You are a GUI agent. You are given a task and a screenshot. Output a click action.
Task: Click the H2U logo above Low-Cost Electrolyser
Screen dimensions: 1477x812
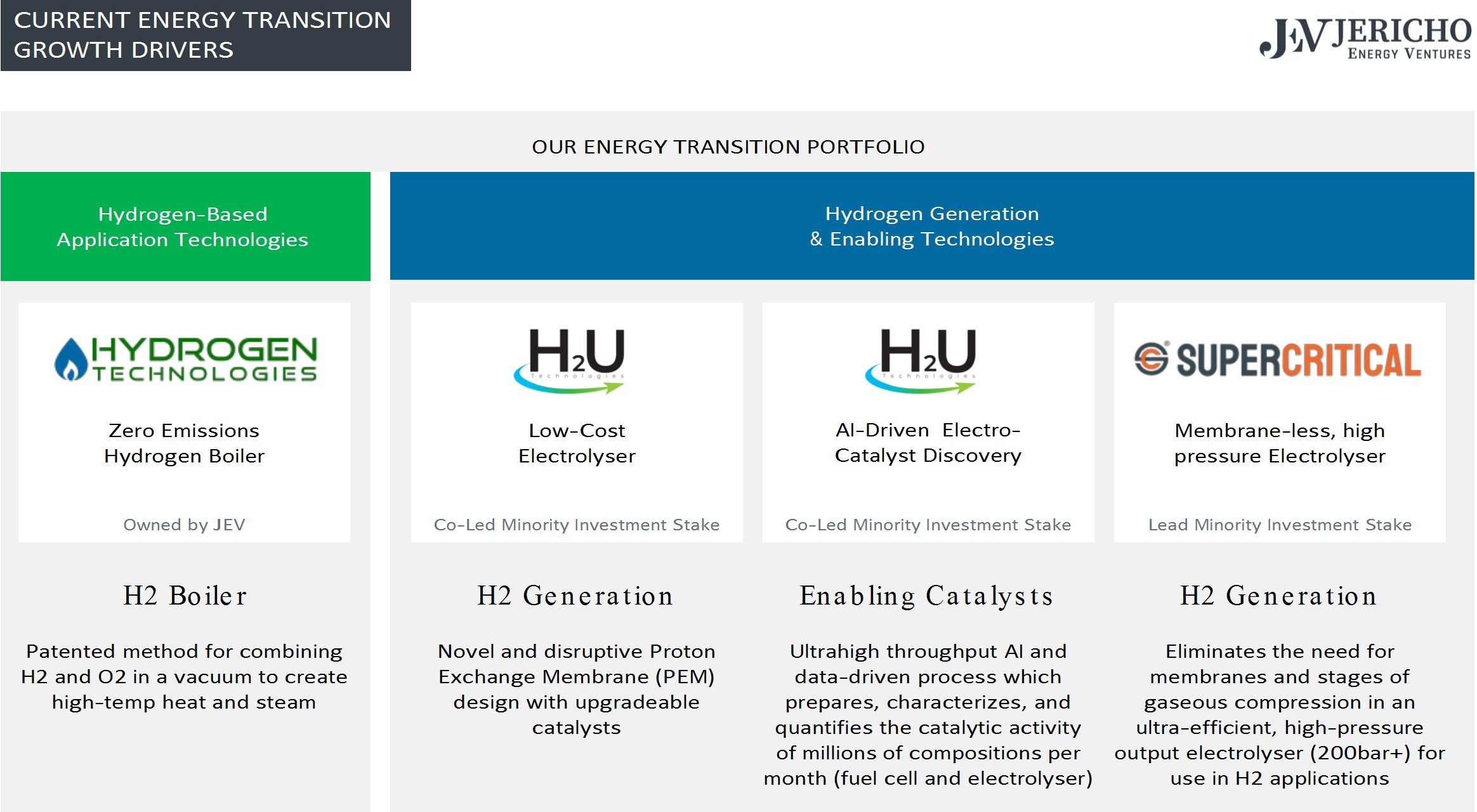pos(570,361)
